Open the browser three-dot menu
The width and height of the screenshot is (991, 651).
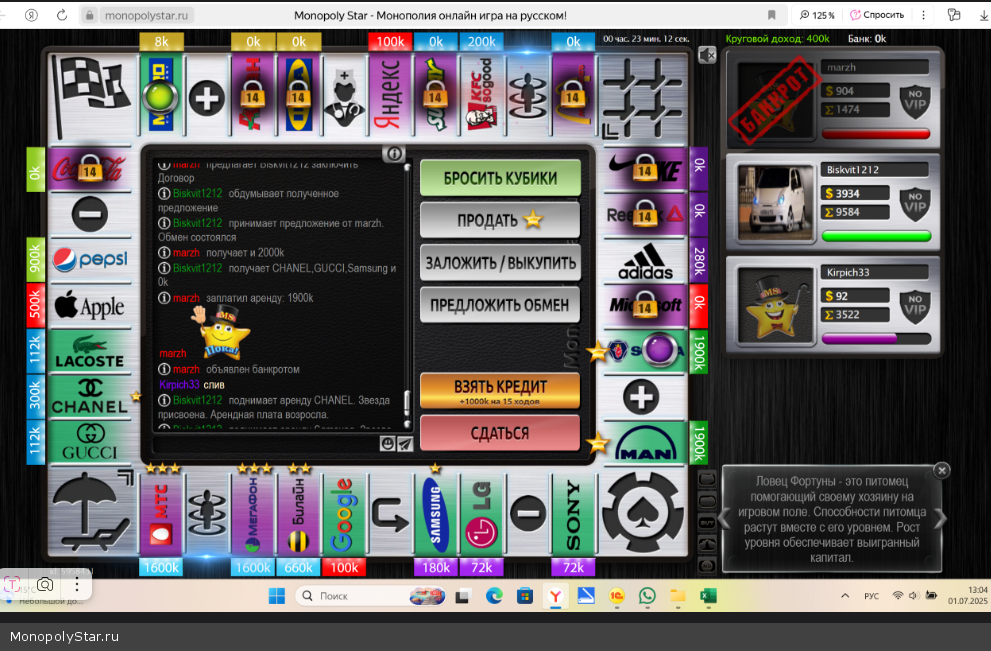(923, 15)
